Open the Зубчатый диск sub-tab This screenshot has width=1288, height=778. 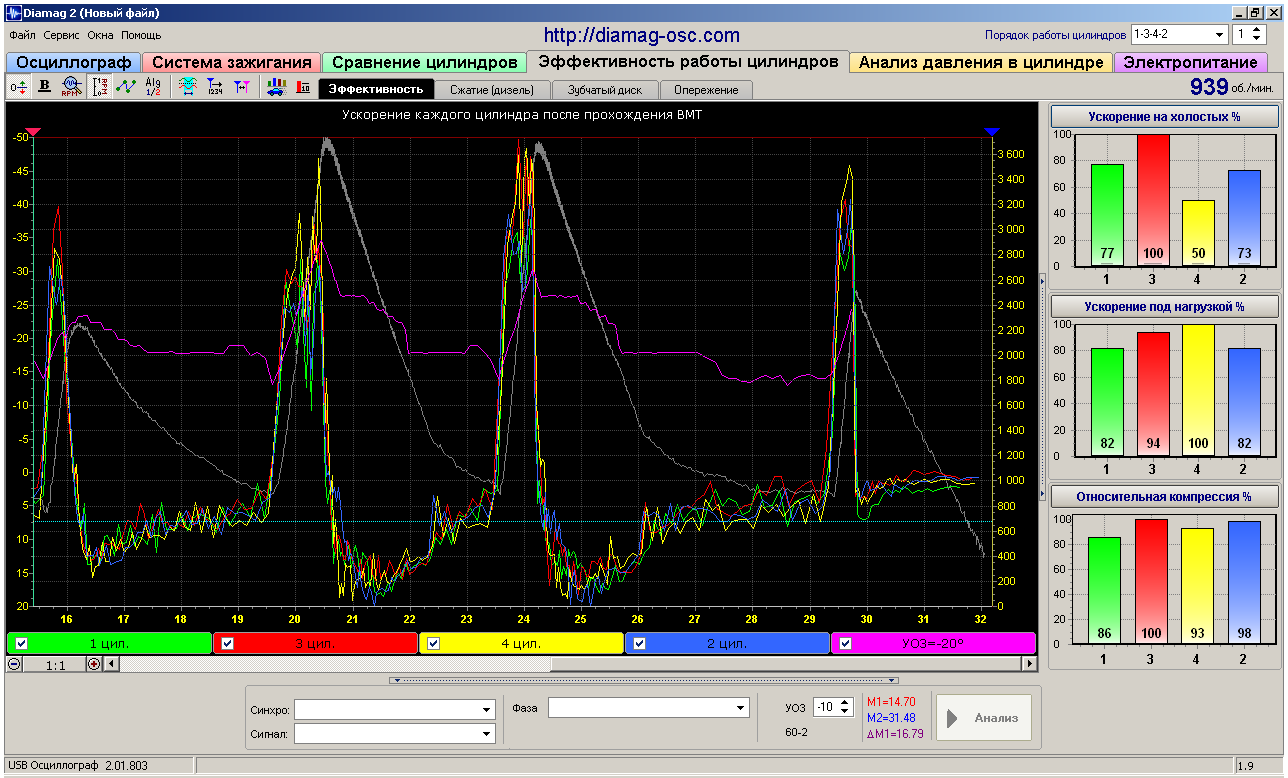coord(603,90)
